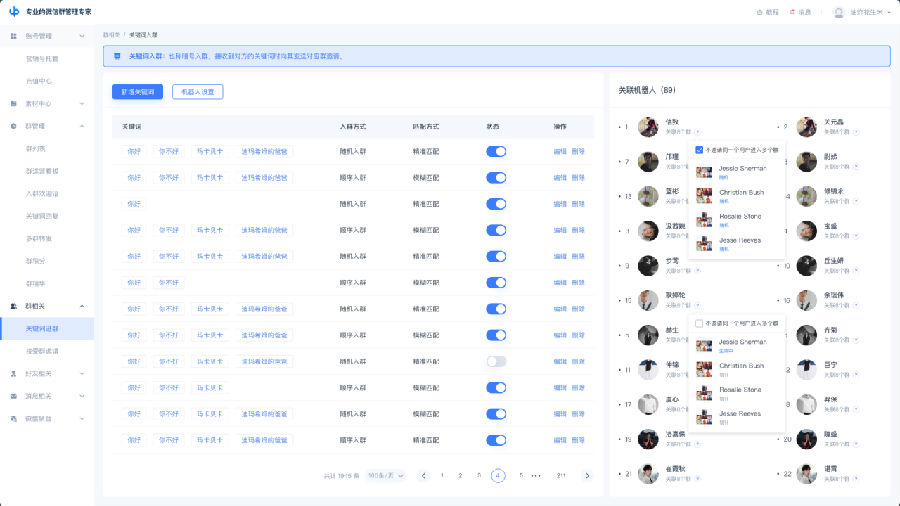Screen dimensions: 900x506
Task: Open the 教程 tutorial icon in header
Action: tap(759, 12)
